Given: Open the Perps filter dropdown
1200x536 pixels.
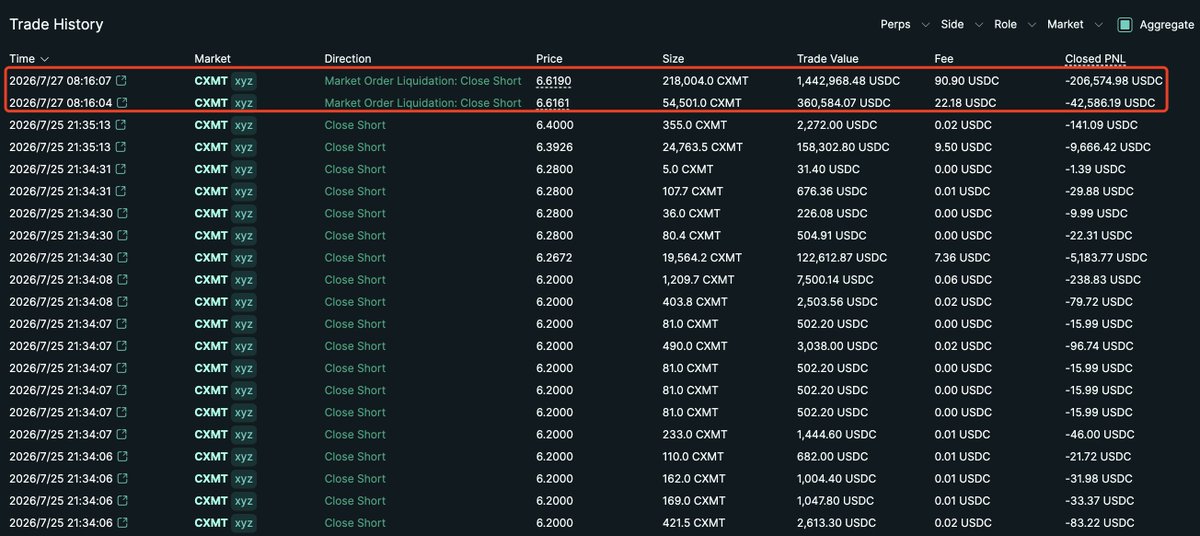Looking at the screenshot, I should 904,25.
